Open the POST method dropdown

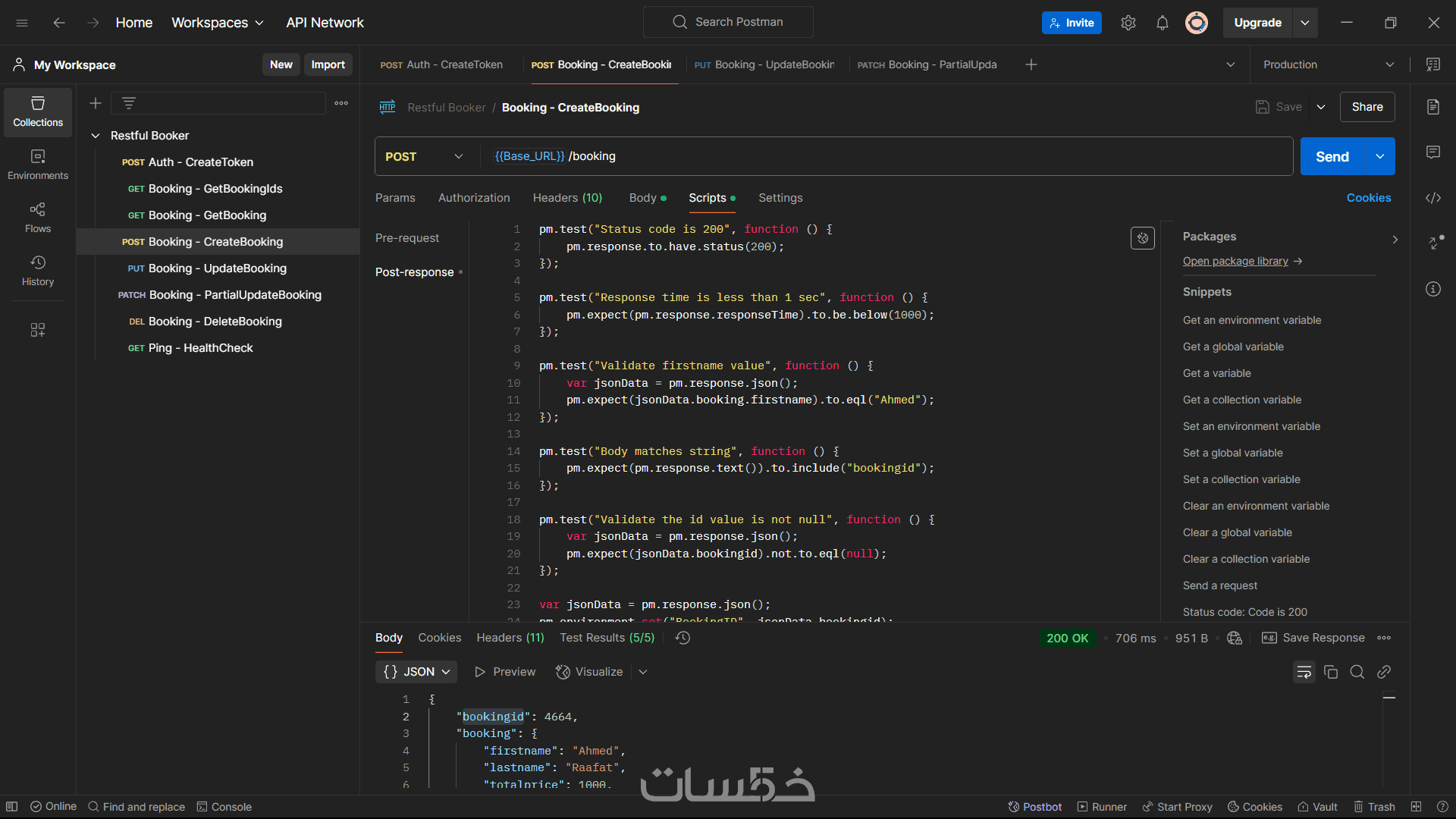424,156
